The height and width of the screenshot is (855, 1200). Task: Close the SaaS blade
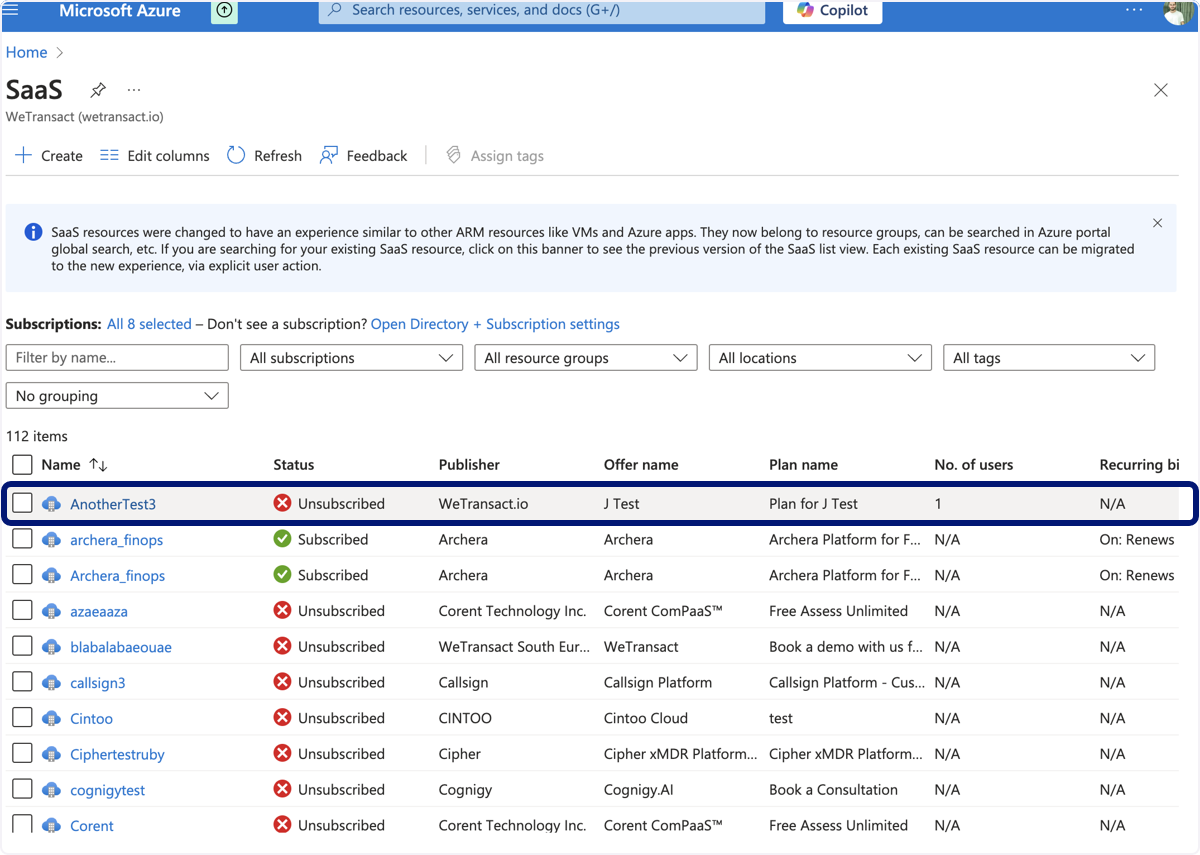pos(1161,90)
